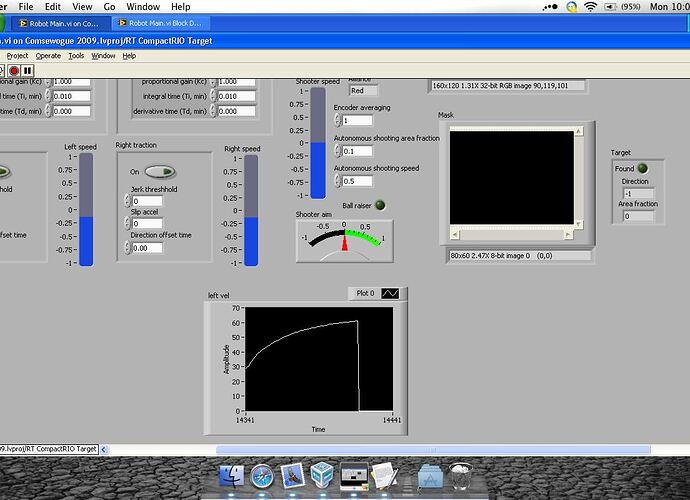
Task: Click the 14341 time axis start value
Action: pos(245,420)
